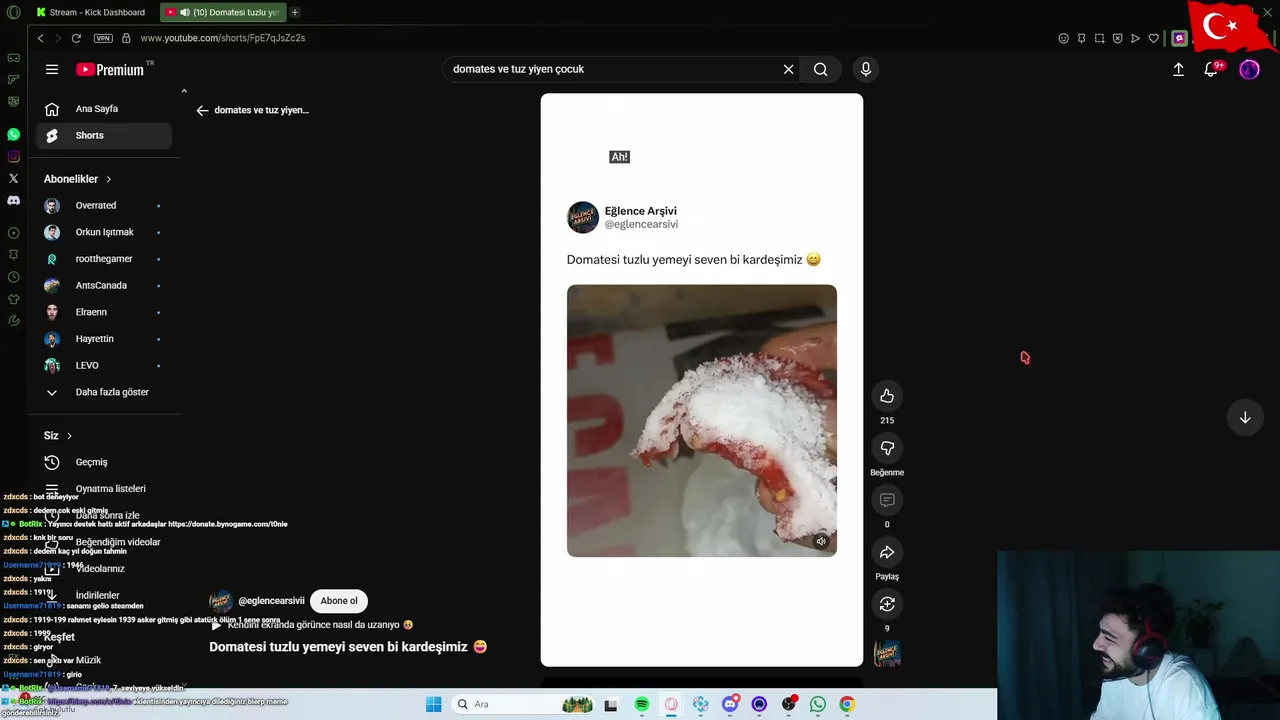Image resolution: width=1280 pixels, height=720 pixels.
Task: Open Spotify from the taskbar
Action: [642, 704]
